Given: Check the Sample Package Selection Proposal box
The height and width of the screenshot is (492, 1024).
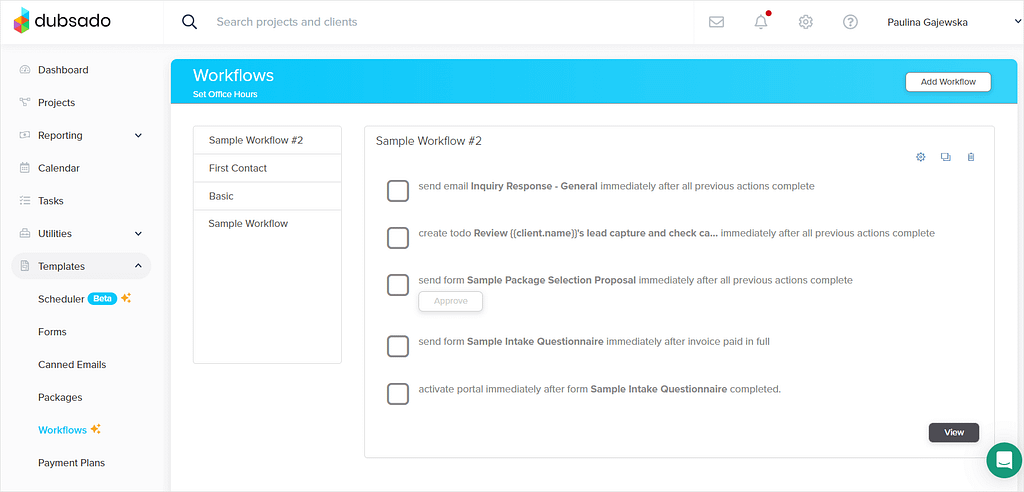Looking at the screenshot, I should (398, 286).
